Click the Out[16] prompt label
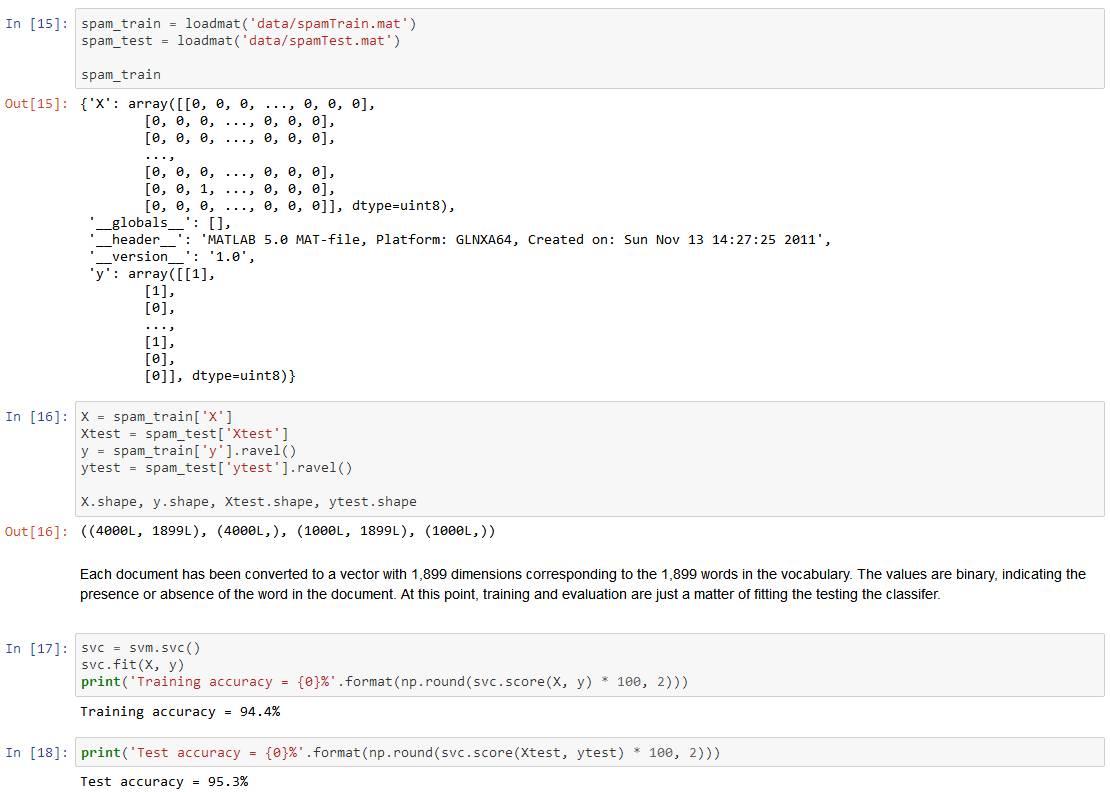1110x792 pixels. point(36,531)
